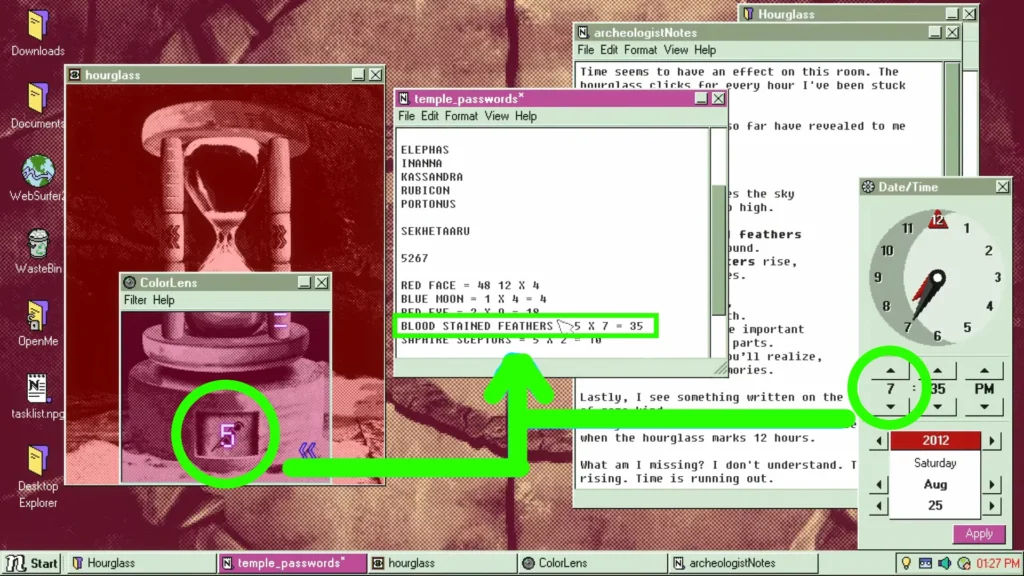Viewport: 1024px width, 576px height.
Task: Click the number 5 on hourglass base
Action: [x=227, y=435]
